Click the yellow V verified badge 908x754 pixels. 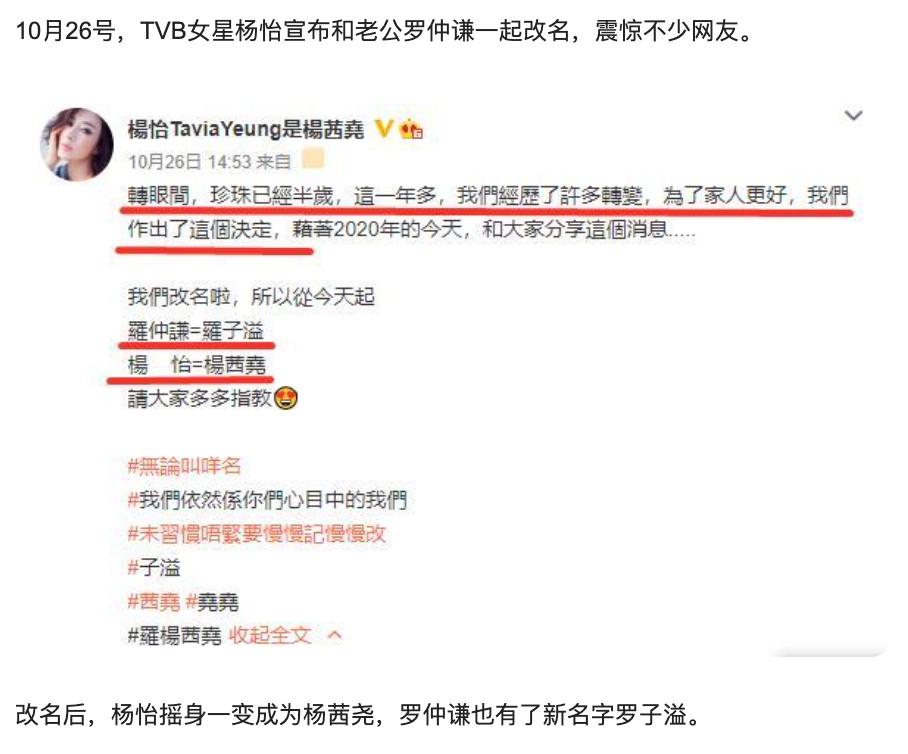point(384,129)
